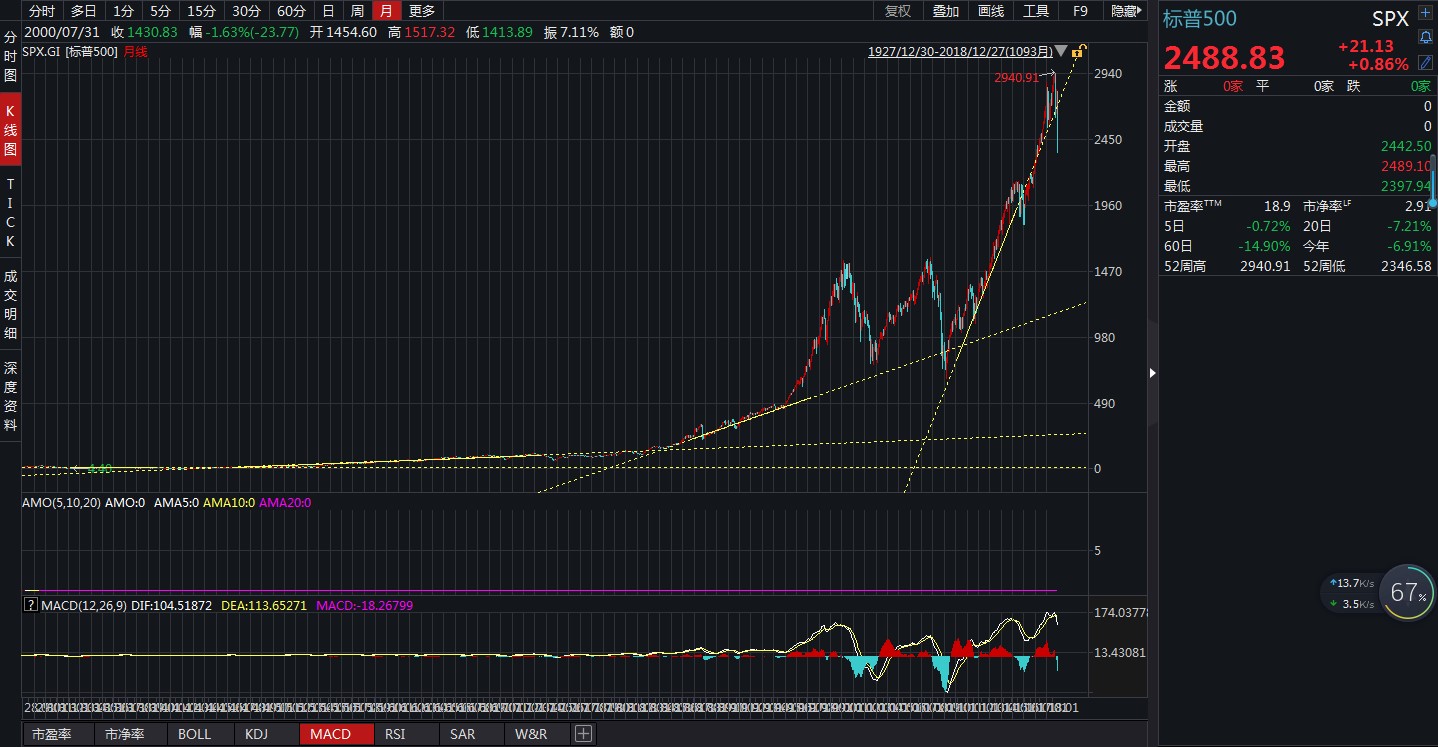Click the 标普500 name in quote panel

pyautogui.click(x=1200, y=18)
